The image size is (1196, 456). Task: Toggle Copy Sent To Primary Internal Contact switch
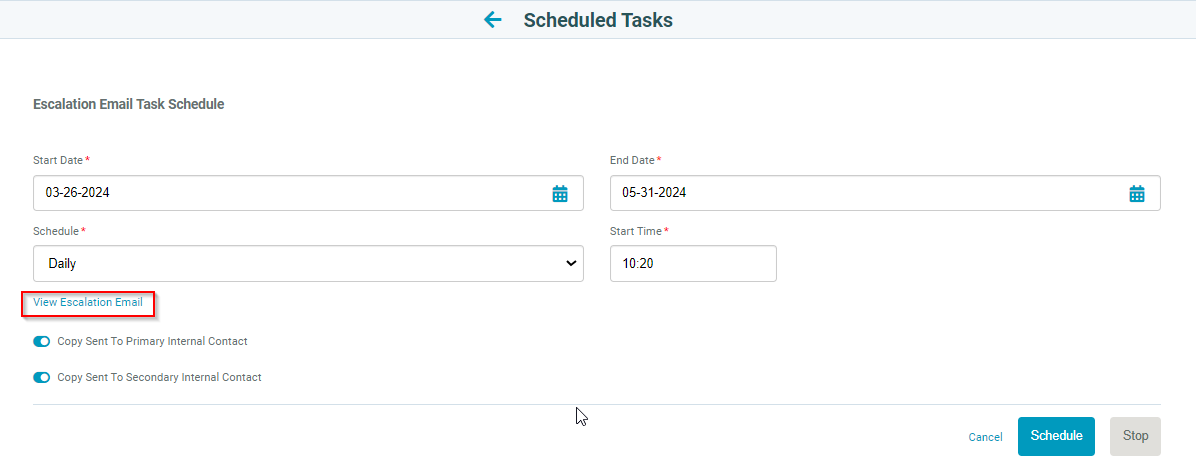41,342
